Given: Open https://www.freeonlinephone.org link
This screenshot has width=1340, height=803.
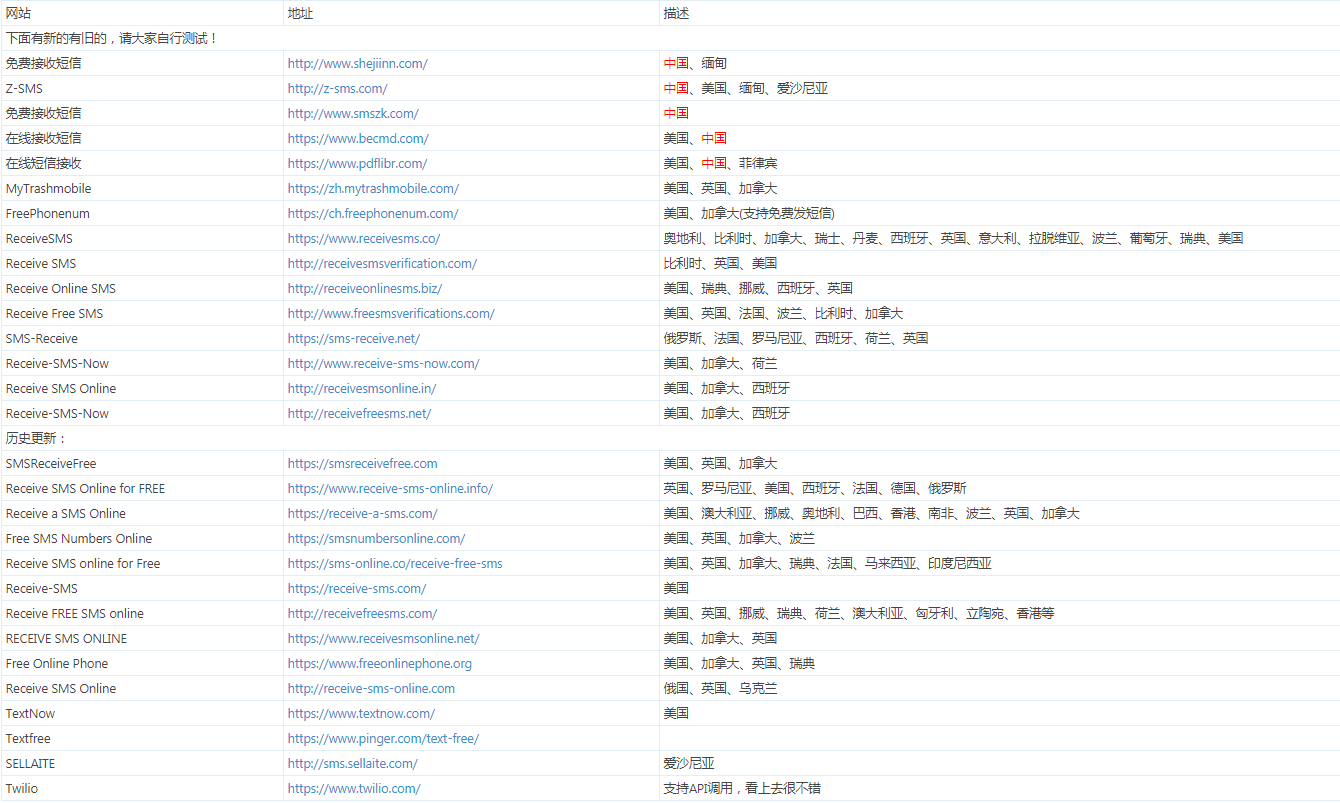Looking at the screenshot, I should pyautogui.click(x=380, y=663).
